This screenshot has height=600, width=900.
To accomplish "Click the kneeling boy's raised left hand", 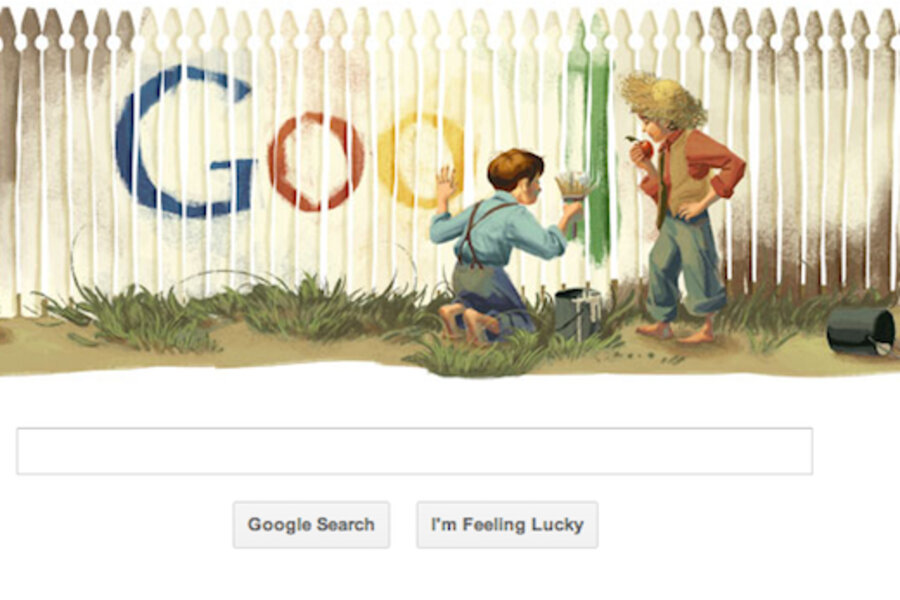I will click(445, 184).
